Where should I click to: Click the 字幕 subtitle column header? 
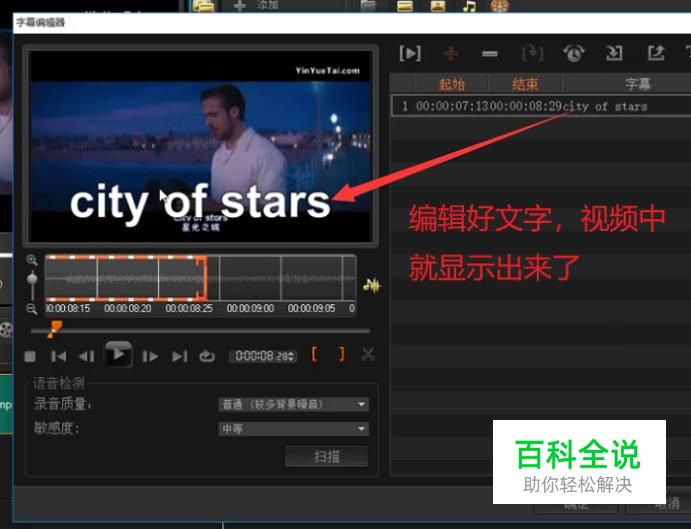(637, 84)
